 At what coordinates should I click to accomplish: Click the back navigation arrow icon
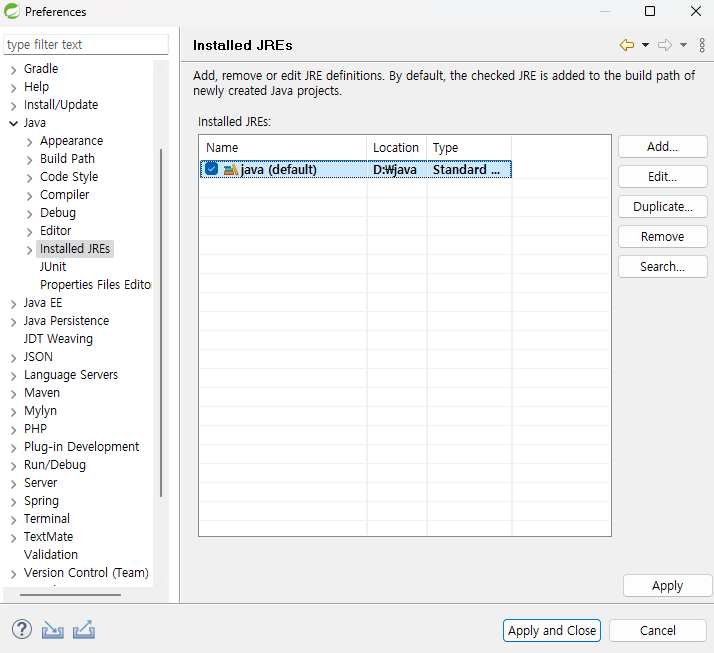click(x=627, y=45)
